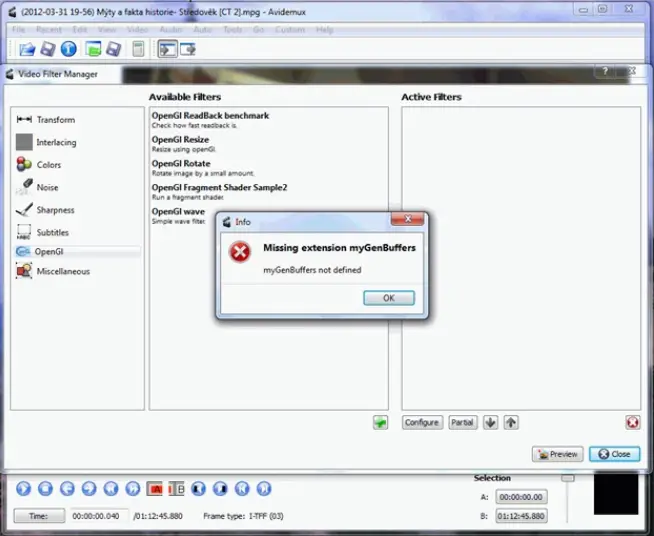654x536 pixels.
Task: Open the Edit menu
Action: [80, 30]
